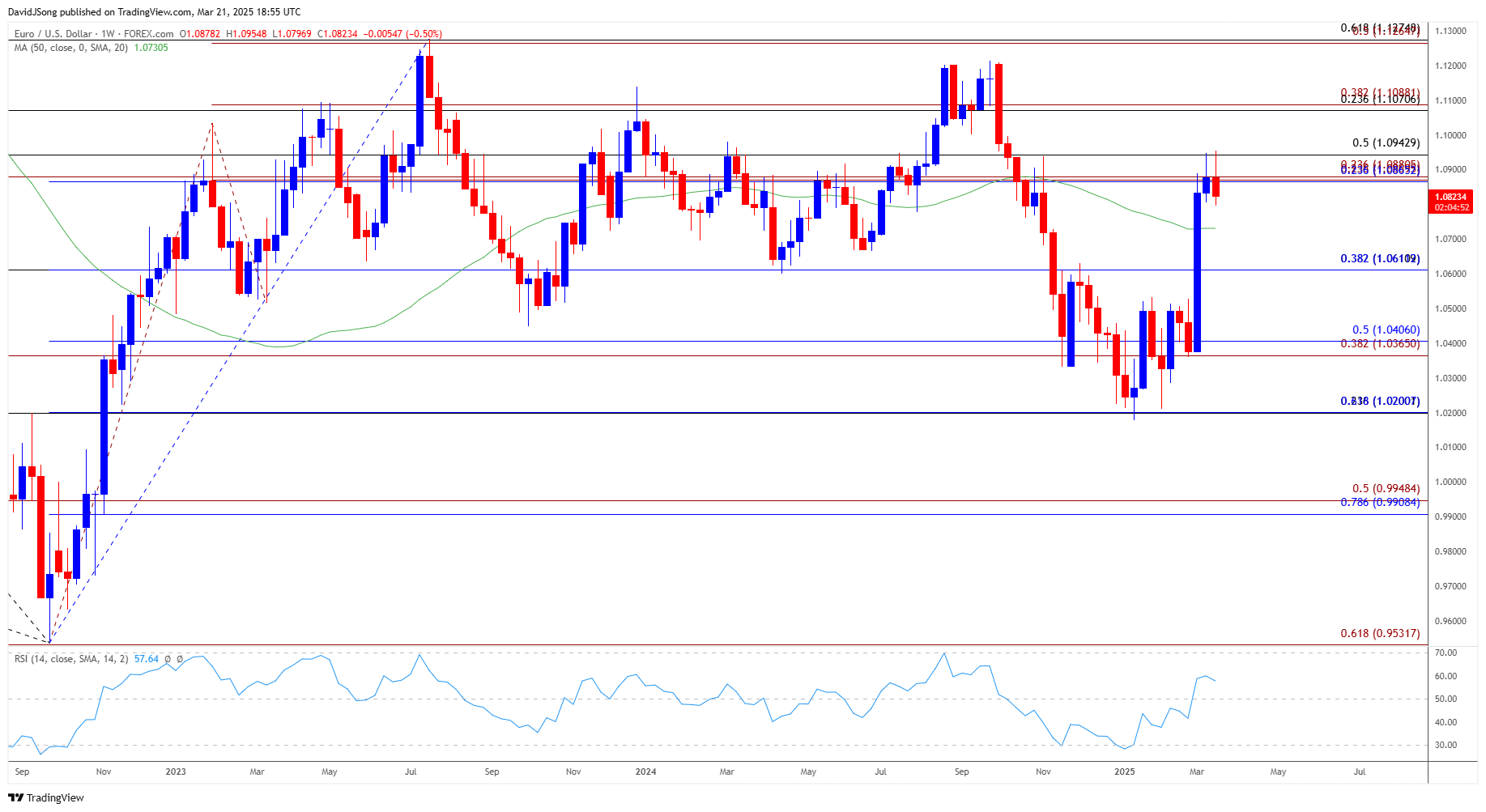Click the green MA value 1.07305

(151, 48)
